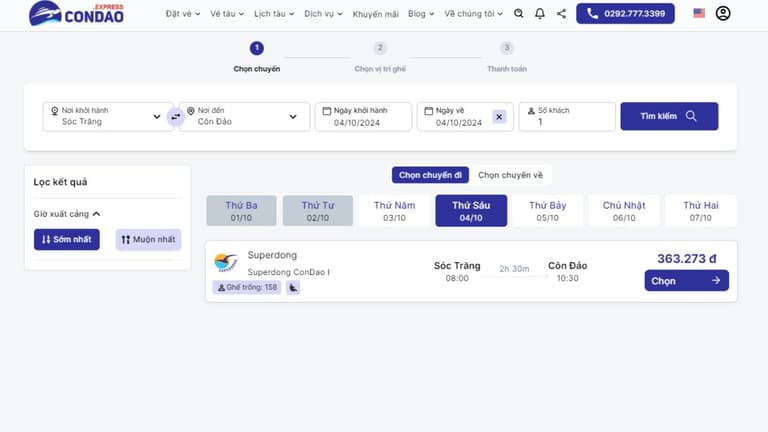Click Chọn button for Superdong trip

686,281
